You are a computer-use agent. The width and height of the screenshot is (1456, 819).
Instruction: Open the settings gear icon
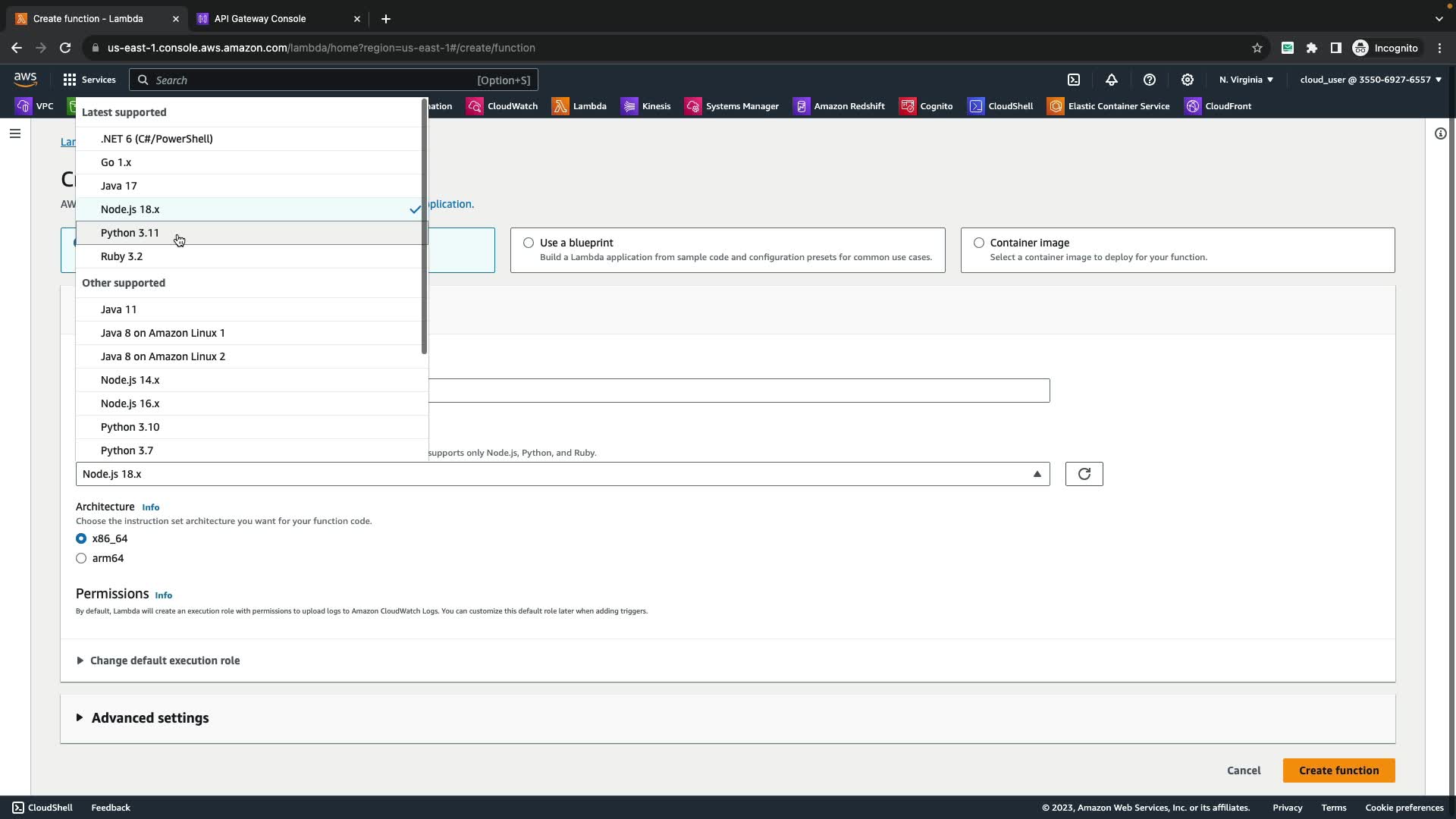(1188, 80)
